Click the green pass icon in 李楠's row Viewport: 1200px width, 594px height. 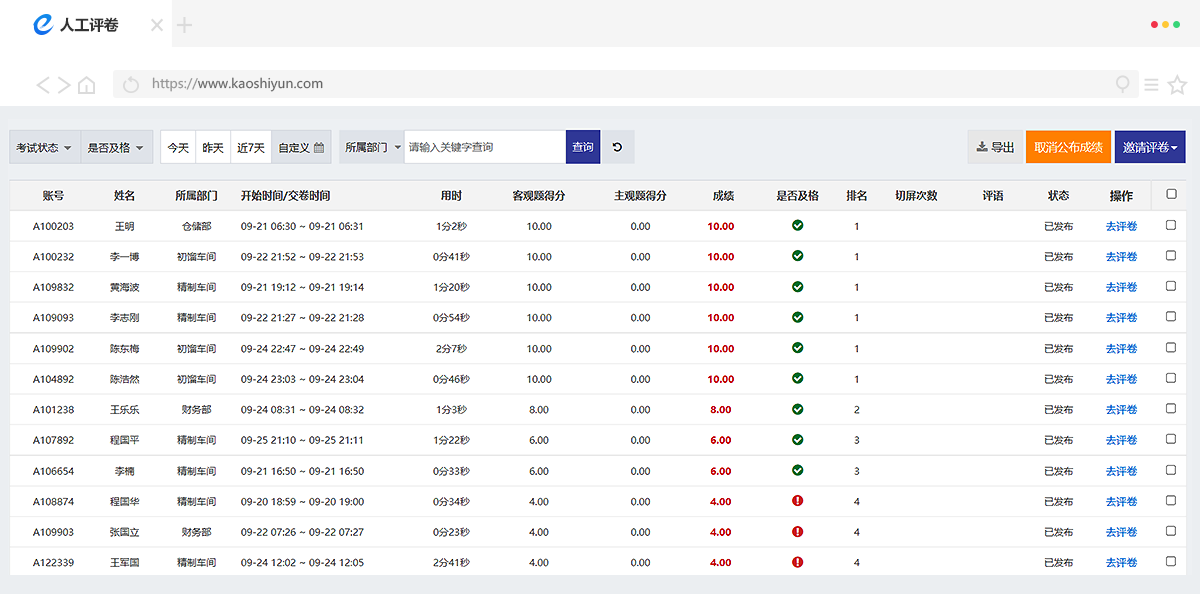point(797,470)
